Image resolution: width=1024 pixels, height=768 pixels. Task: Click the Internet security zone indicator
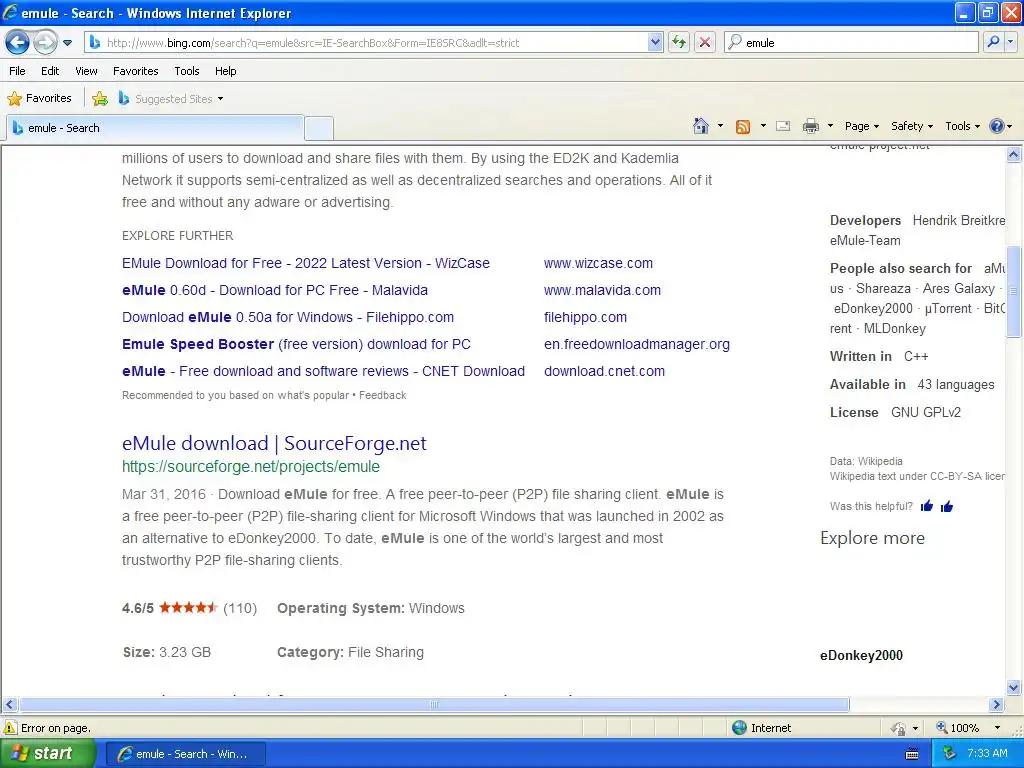(762, 728)
